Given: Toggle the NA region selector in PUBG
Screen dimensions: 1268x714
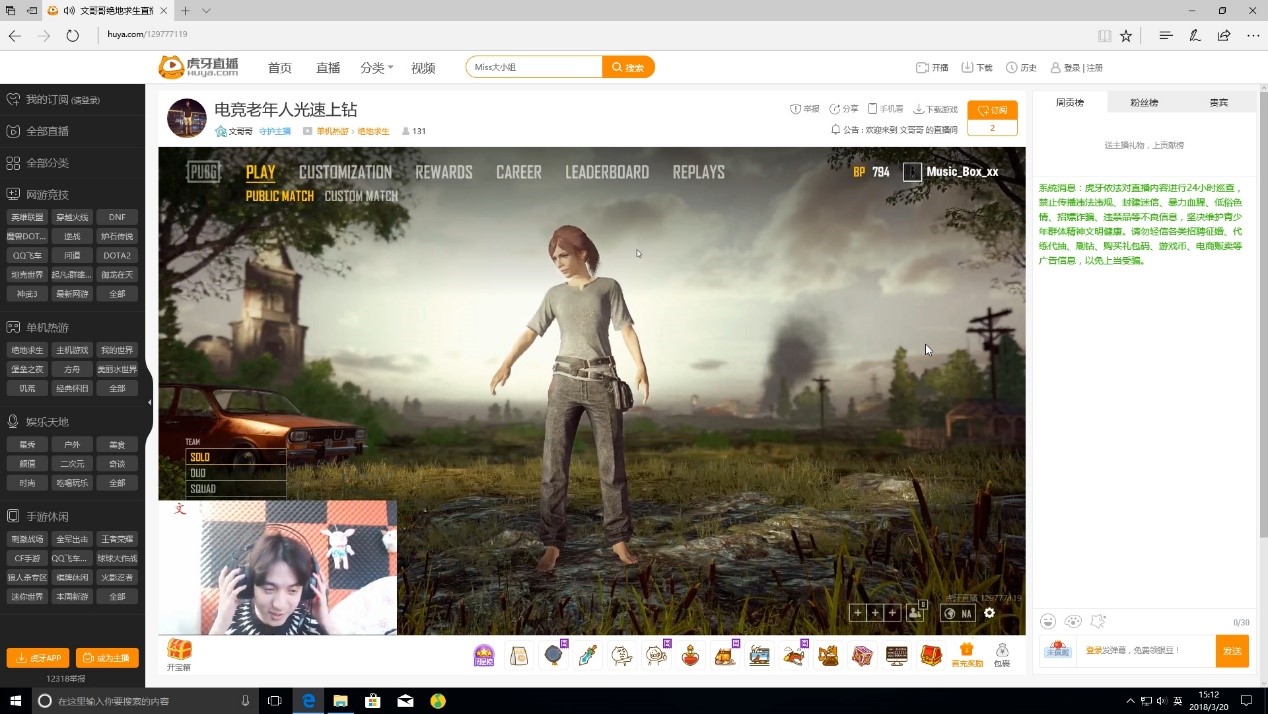Looking at the screenshot, I should pyautogui.click(x=958, y=613).
